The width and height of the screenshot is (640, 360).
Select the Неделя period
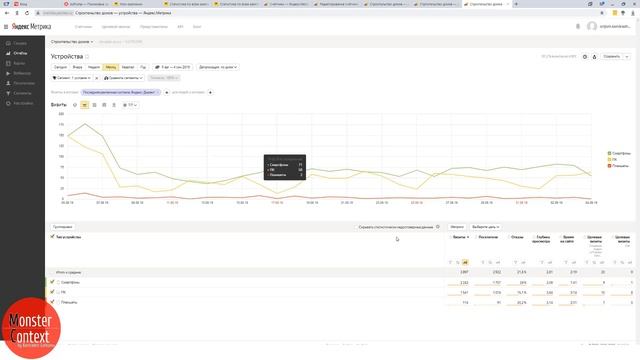[93, 67]
